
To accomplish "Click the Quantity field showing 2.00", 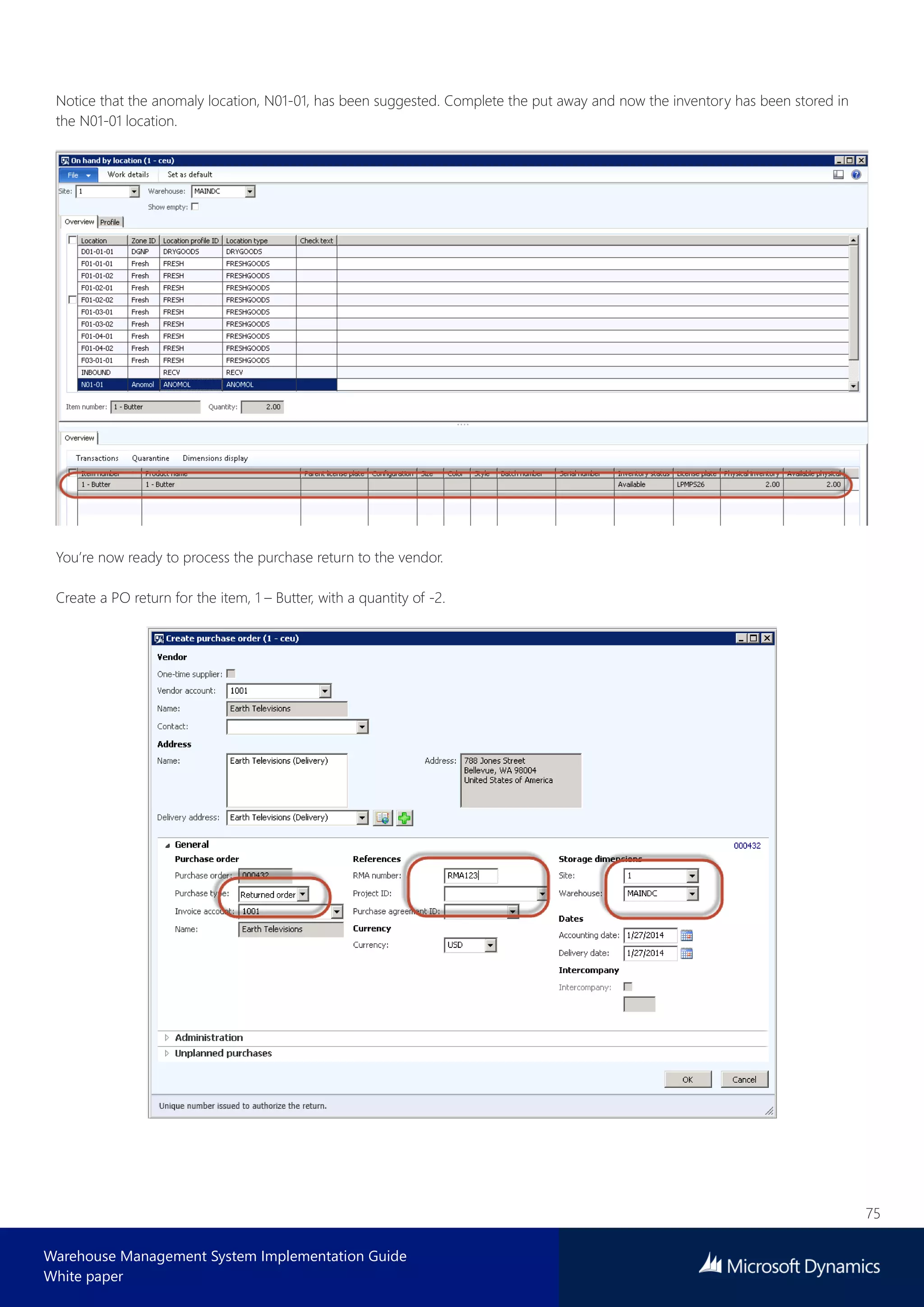I will [x=262, y=407].
